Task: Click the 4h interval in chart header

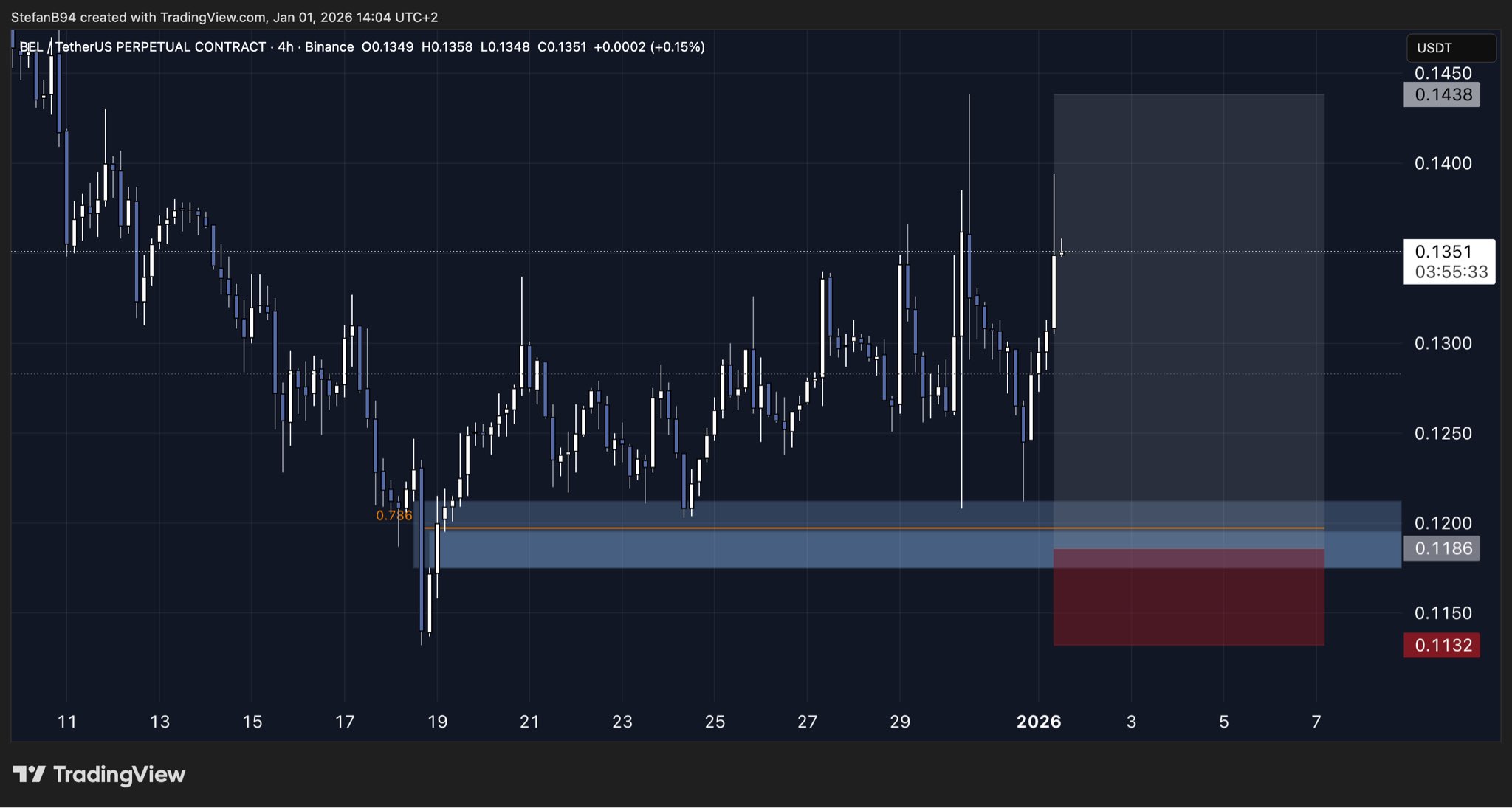Action: click(286, 47)
